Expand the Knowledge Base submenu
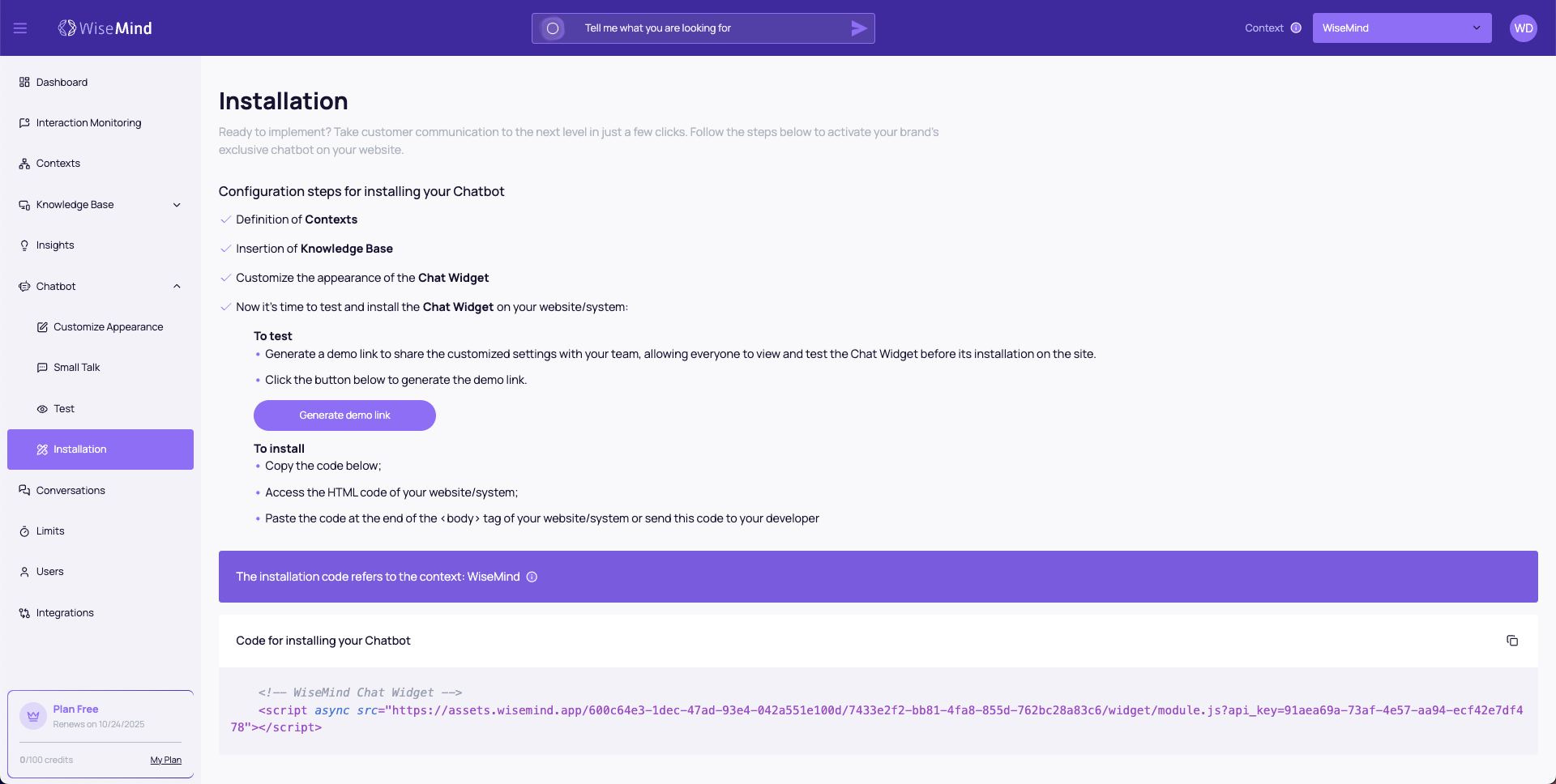1556x784 pixels. coord(177,205)
